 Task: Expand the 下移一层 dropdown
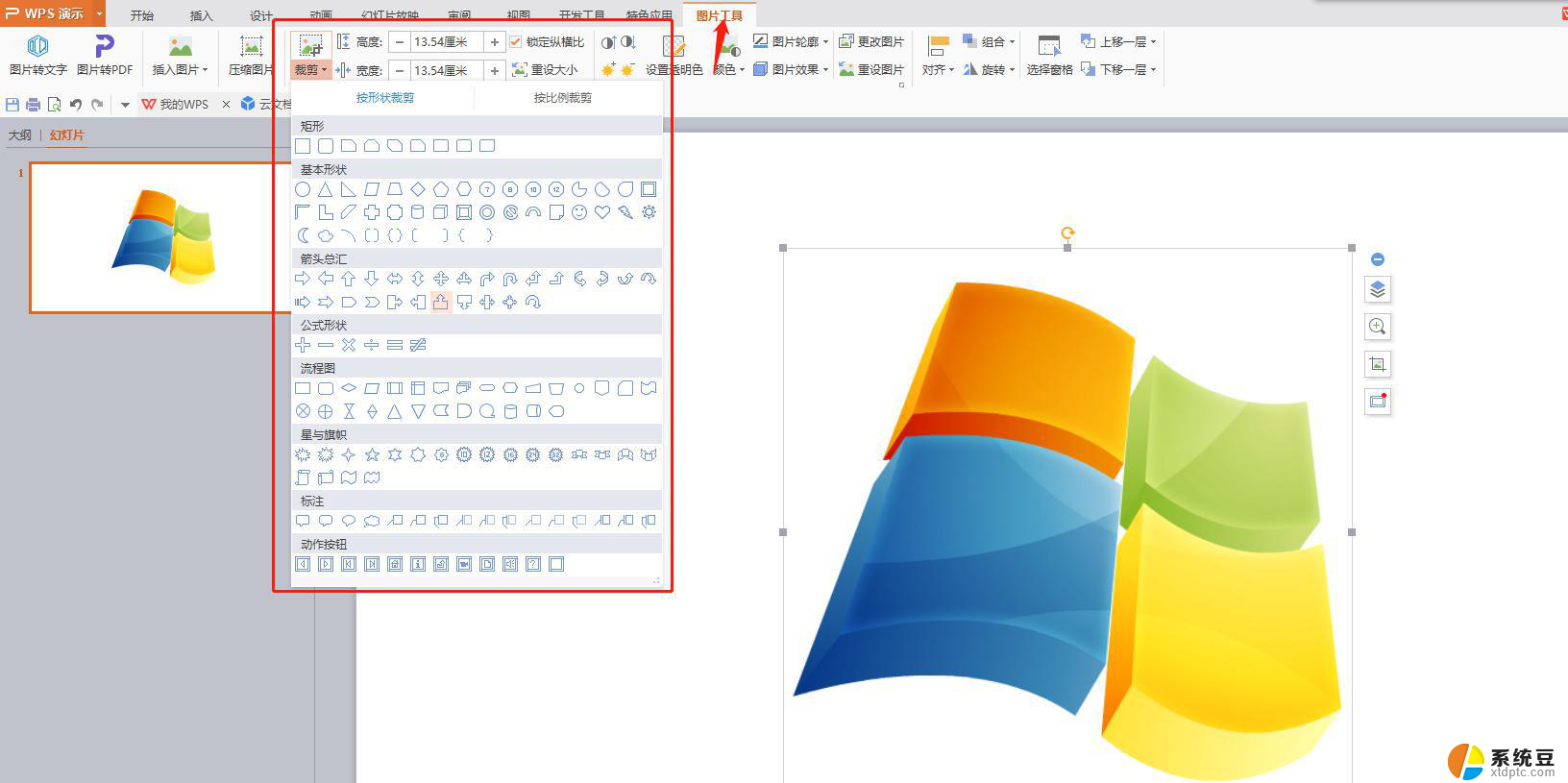[1153, 70]
